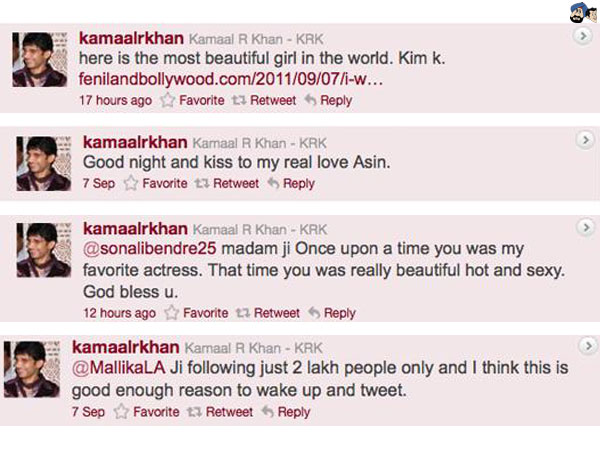Click the star icon on the Asin tweet

coord(131,184)
